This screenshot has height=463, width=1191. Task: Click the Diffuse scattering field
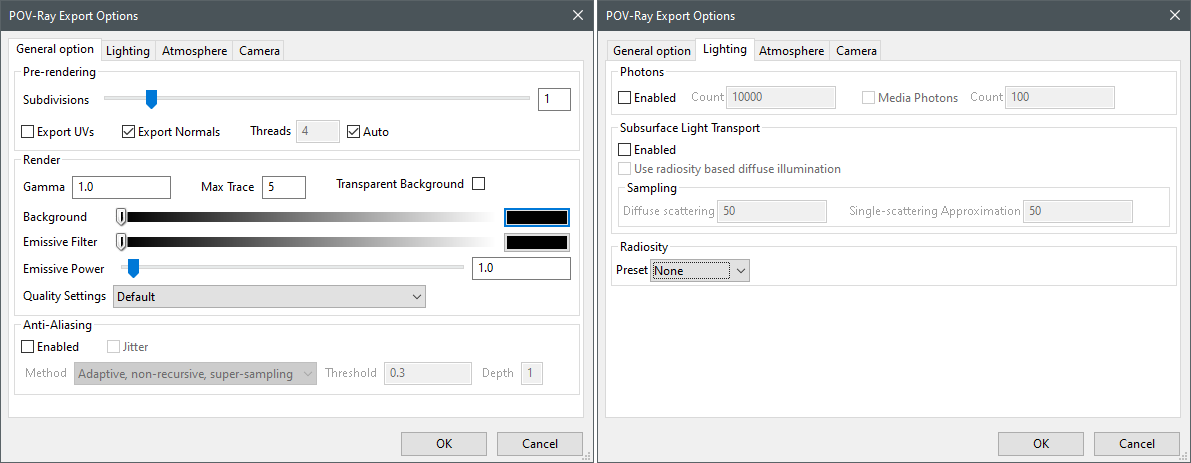[x=772, y=211]
